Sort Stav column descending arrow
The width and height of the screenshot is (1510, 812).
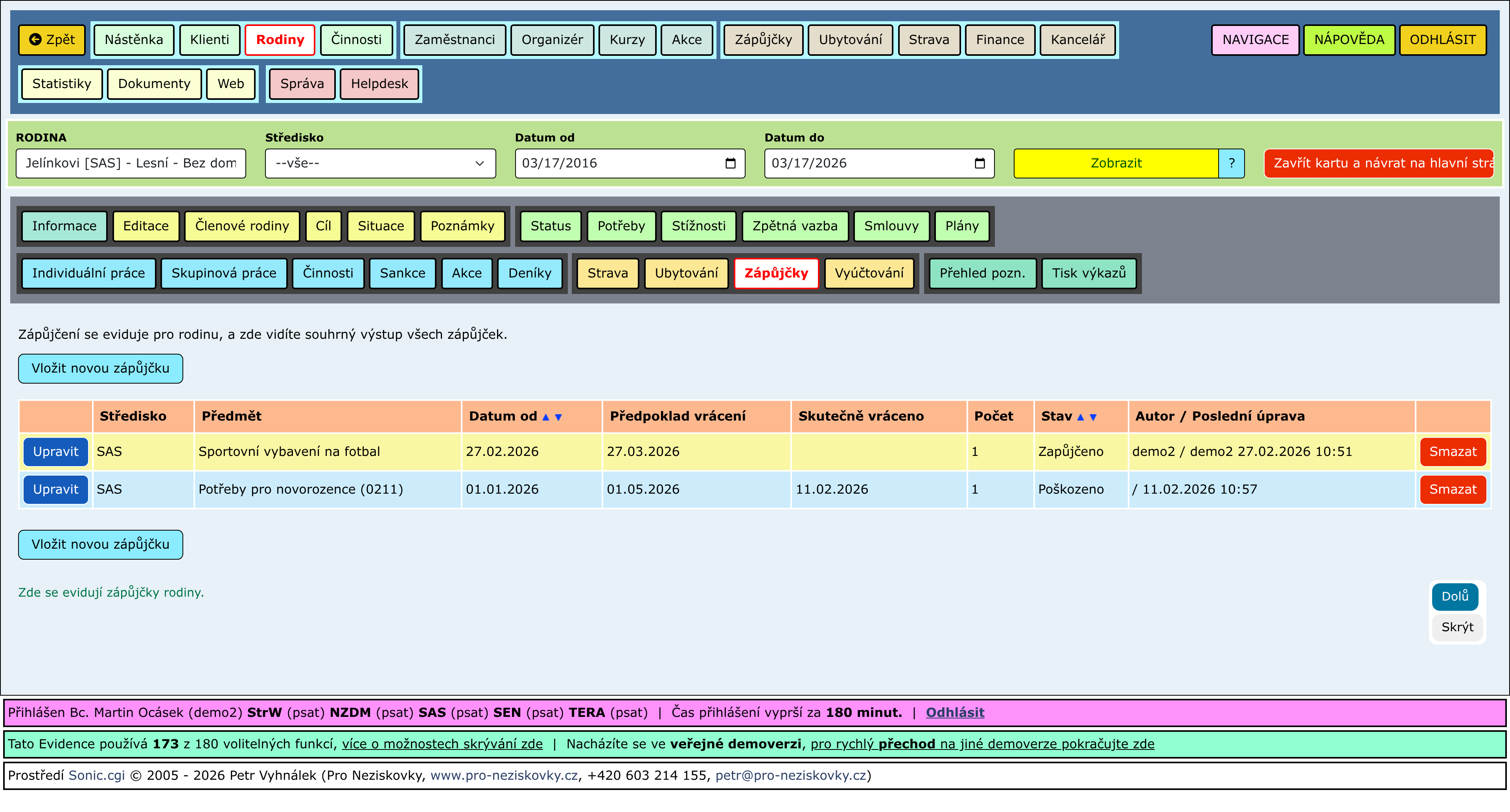point(1093,417)
